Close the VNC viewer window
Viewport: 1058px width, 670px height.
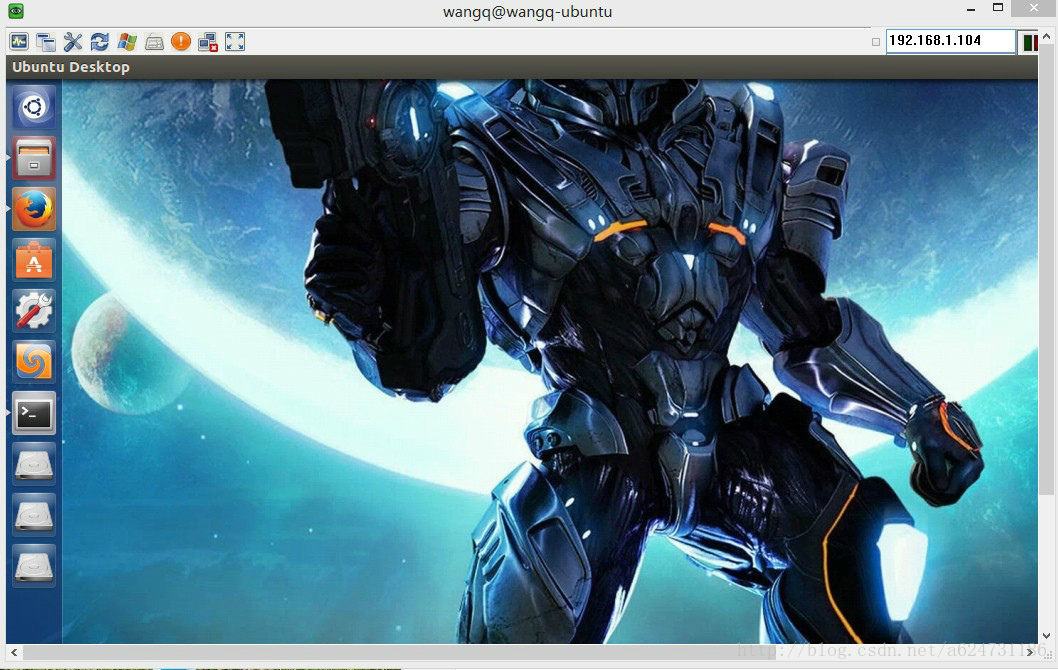[x=1034, y=8]
